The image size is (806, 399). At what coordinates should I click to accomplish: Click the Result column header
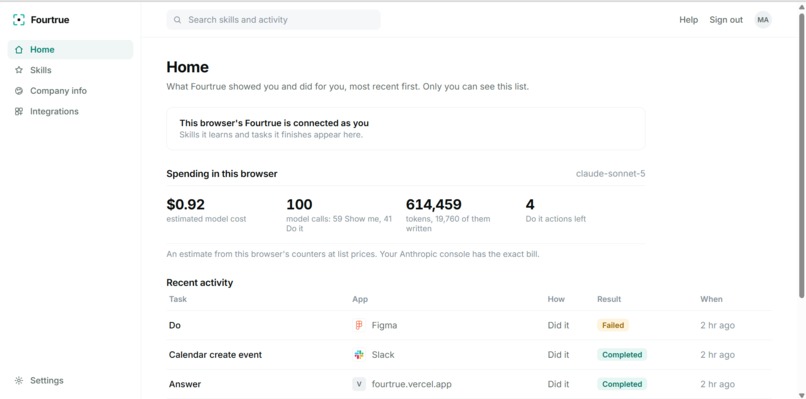[609, 299]
